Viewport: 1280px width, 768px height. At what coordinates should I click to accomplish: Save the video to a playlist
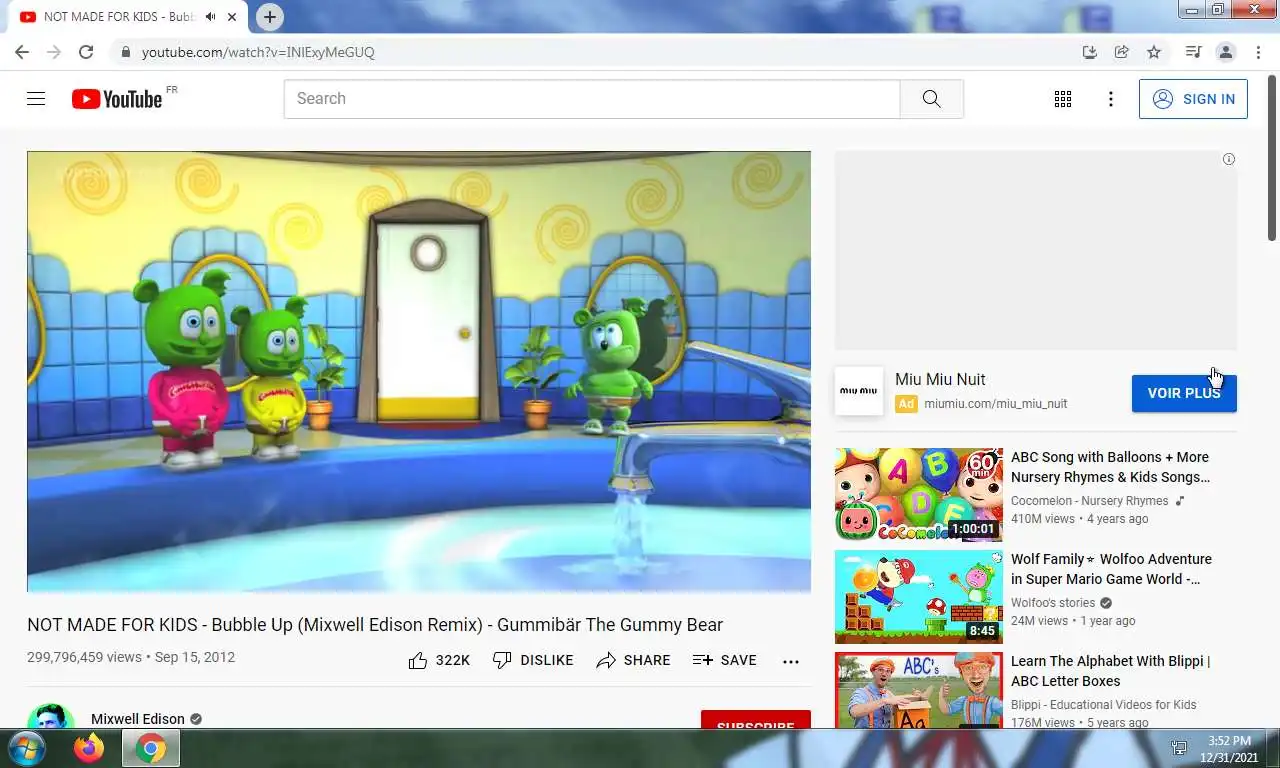pyautogui.click(x=724, y=660)
